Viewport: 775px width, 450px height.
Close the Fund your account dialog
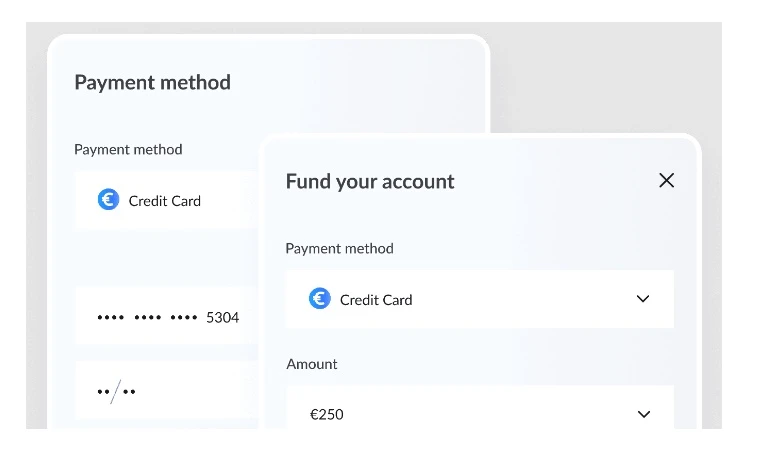(x=667, y=181)
